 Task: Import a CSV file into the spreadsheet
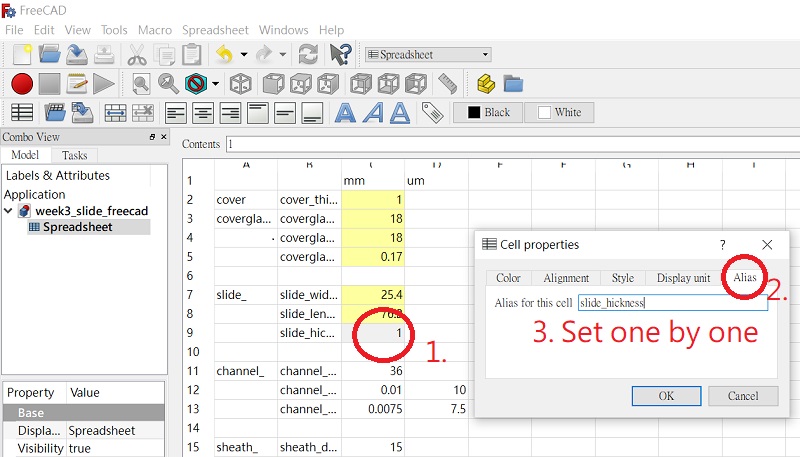pyautogui.click(x=55, y=113)
